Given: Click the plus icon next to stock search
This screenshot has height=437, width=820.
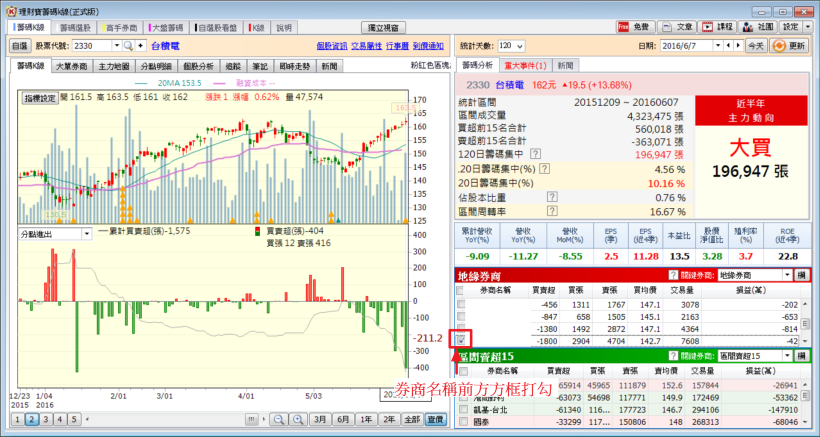Looking at the screenshot, I should click(141, 46).
